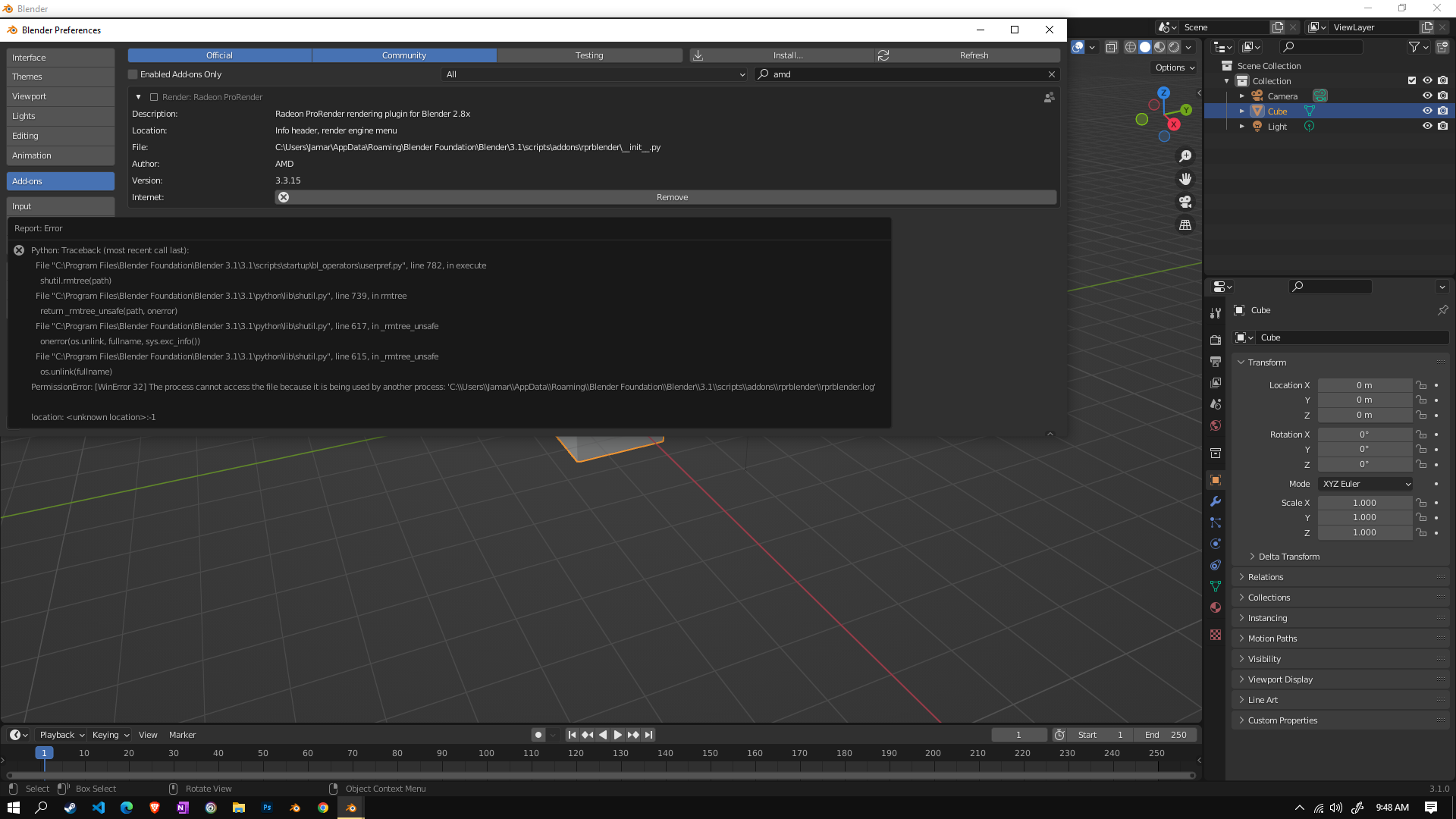Open the Physics properties tab icon
This screenshot has width=1456, height=819.
tap(1216, 544)
